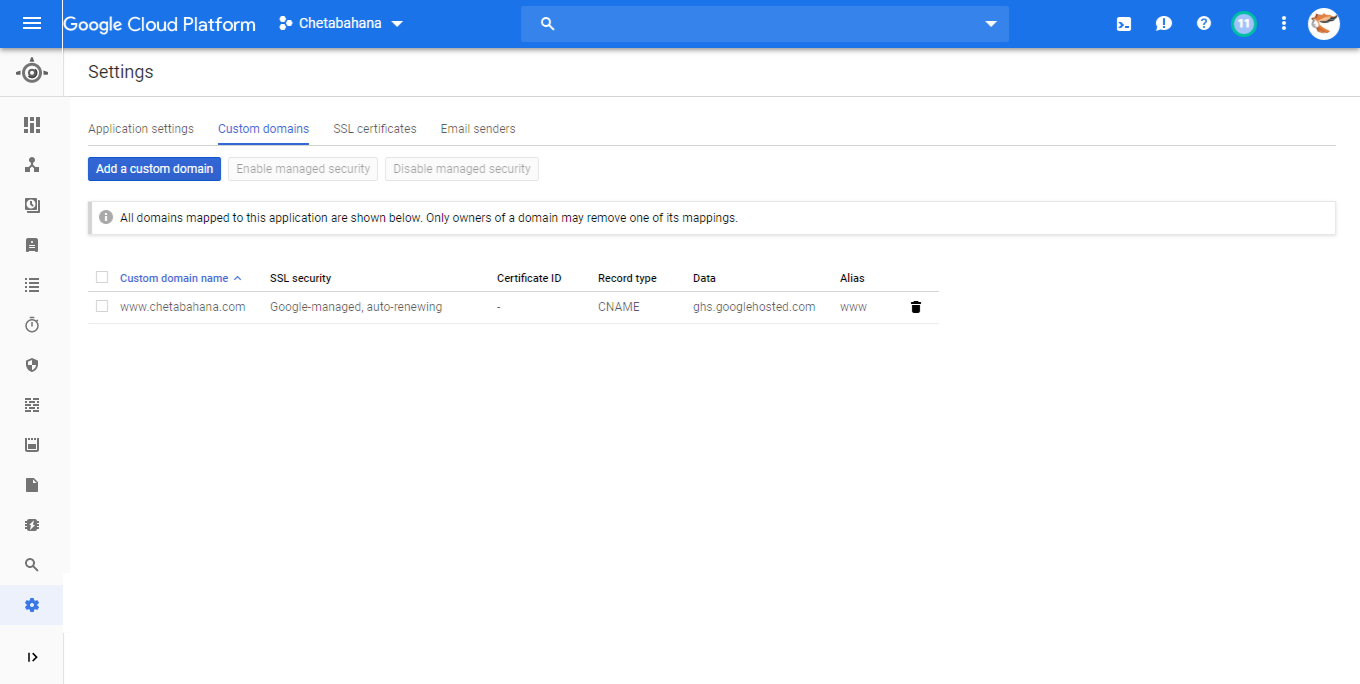Open the Search magnifier sidebar icon
This screenshot has width=1360, height=684.
tap(32, 565)
